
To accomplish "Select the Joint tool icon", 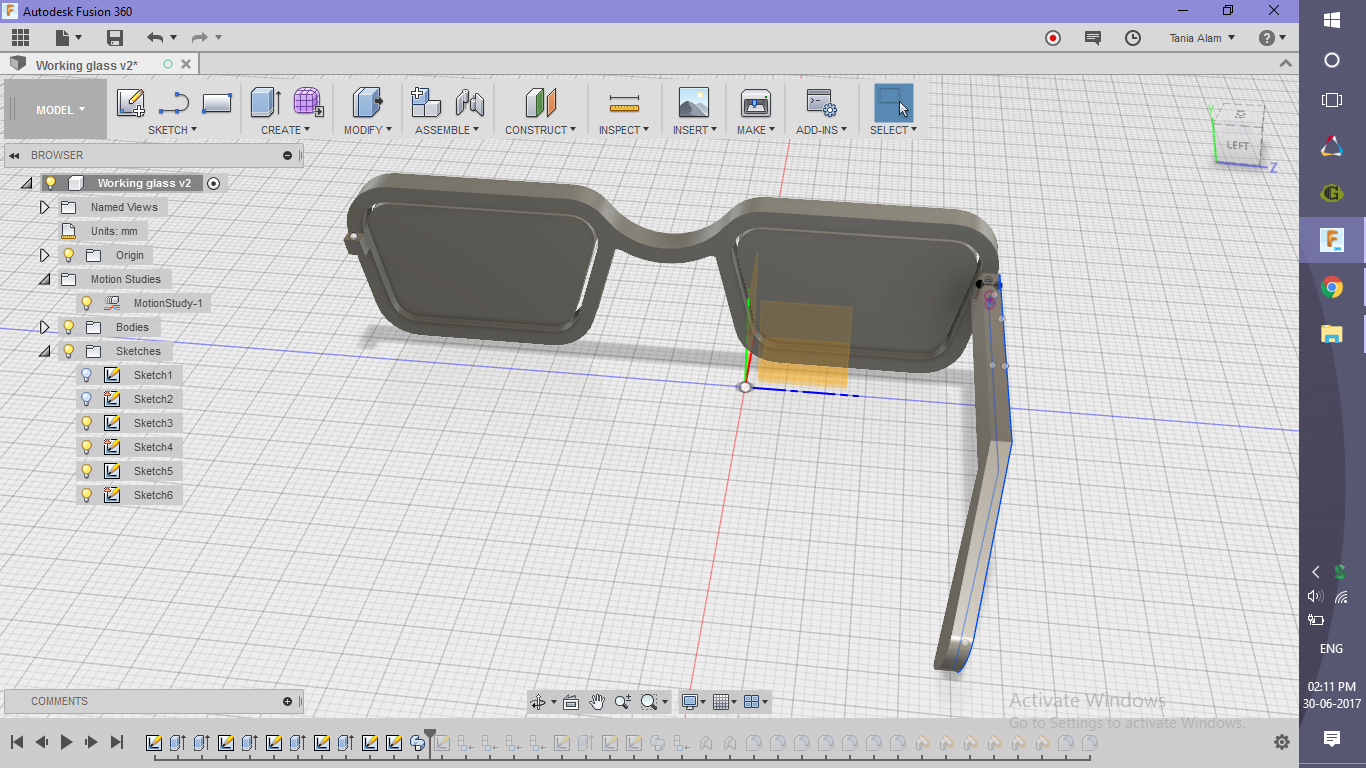I will click(x=469, y=103).
